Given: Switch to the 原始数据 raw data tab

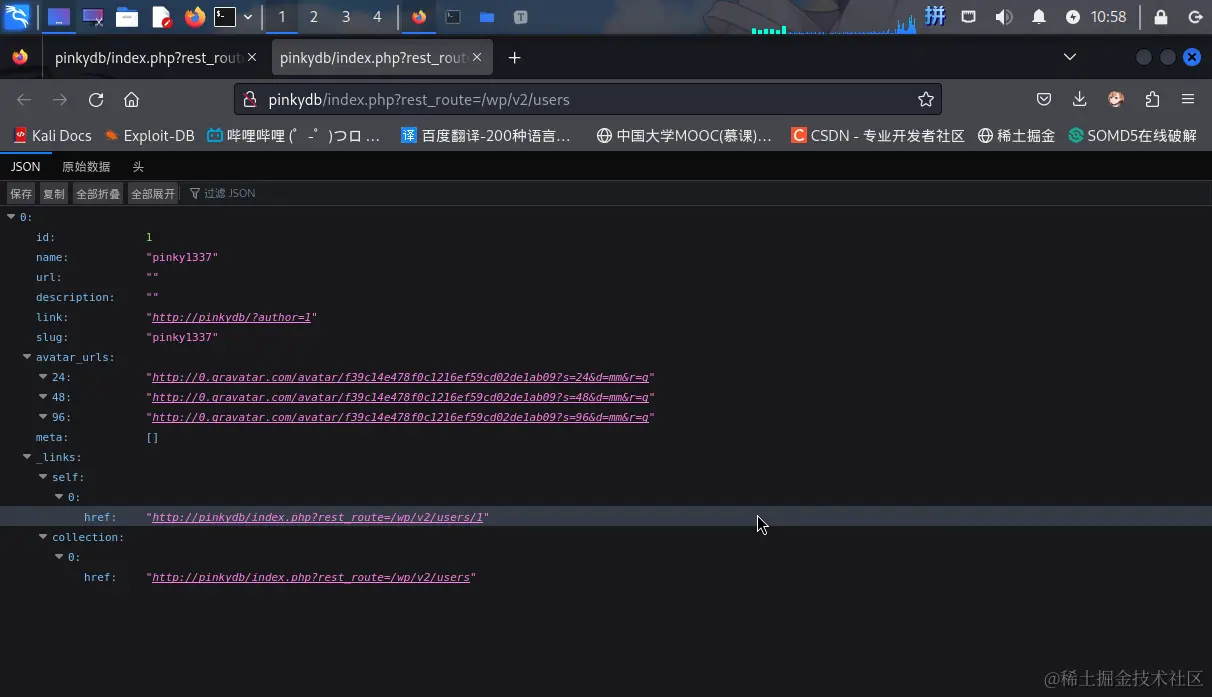Looking at the screenshot, I should pos(86,167).
